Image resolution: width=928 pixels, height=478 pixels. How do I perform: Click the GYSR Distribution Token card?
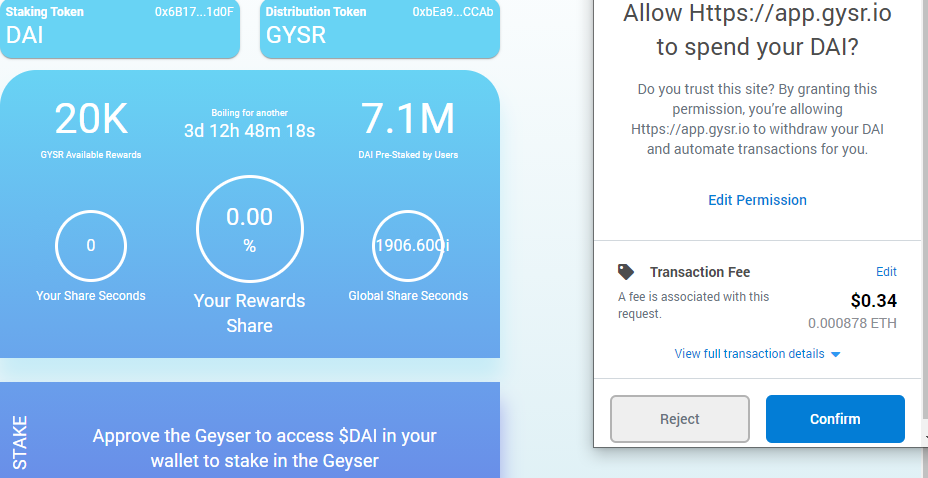click(x=380, y=28)
